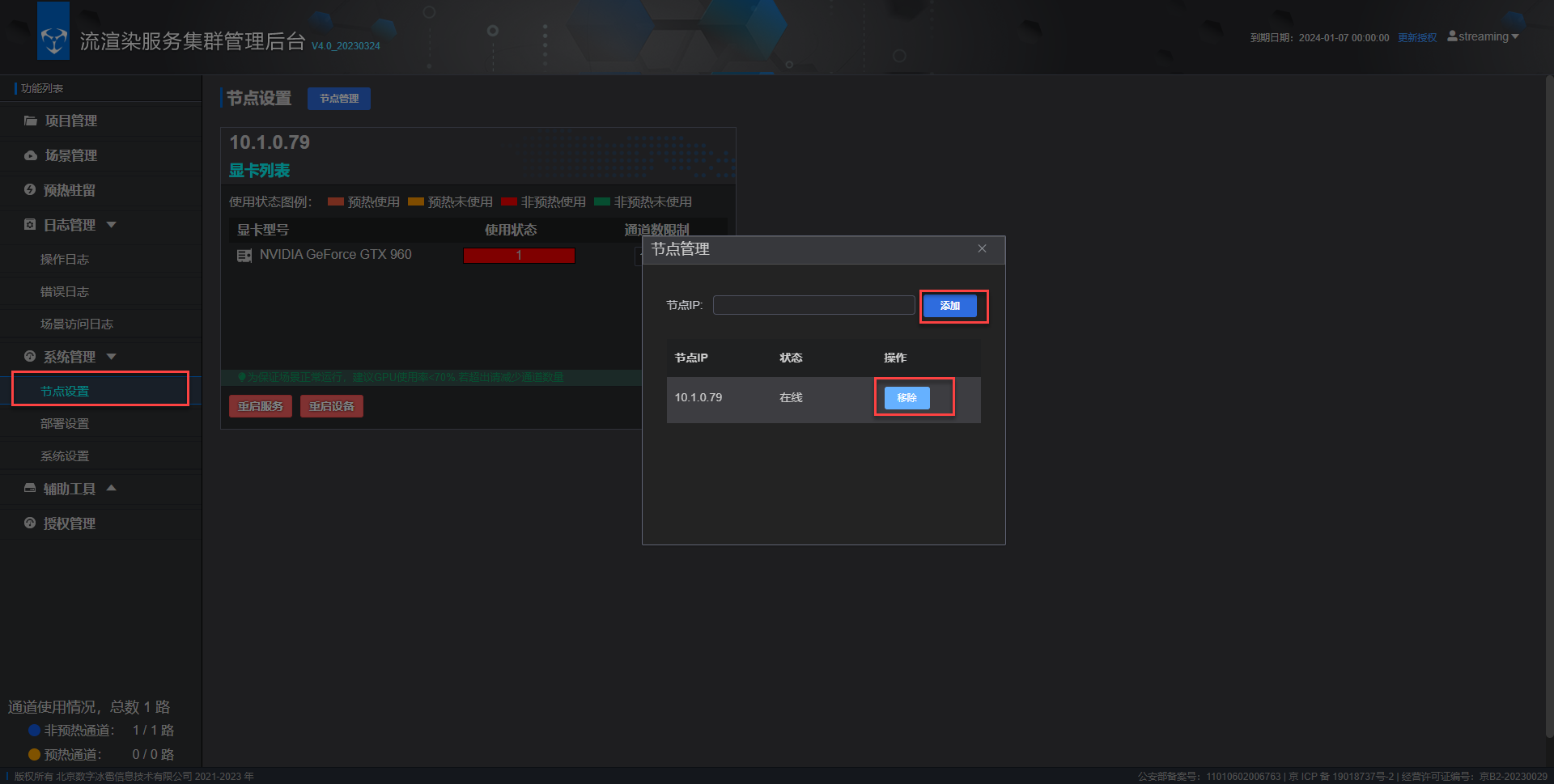The image size is (1554, 784).
Task: Click the 添加 button to add node
Action: 950,306
